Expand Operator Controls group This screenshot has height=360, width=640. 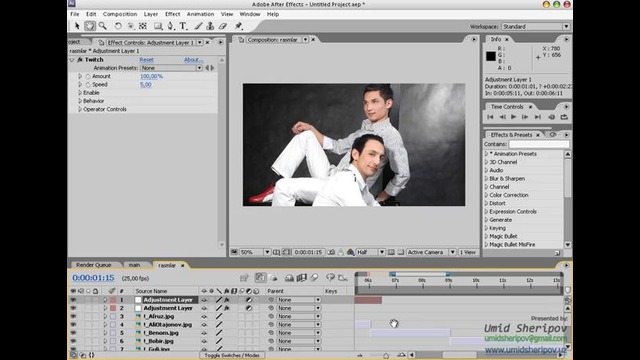coord(80,109)
